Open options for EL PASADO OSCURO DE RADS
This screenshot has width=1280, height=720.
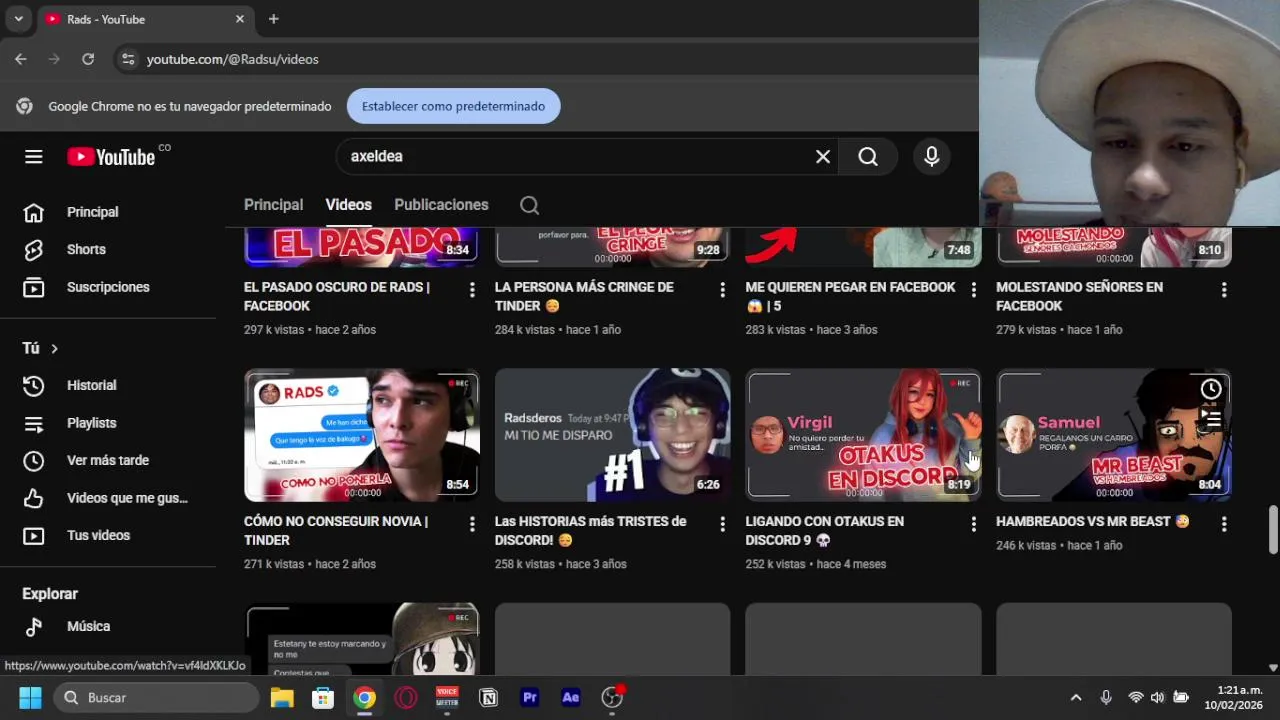coord(472,290)
